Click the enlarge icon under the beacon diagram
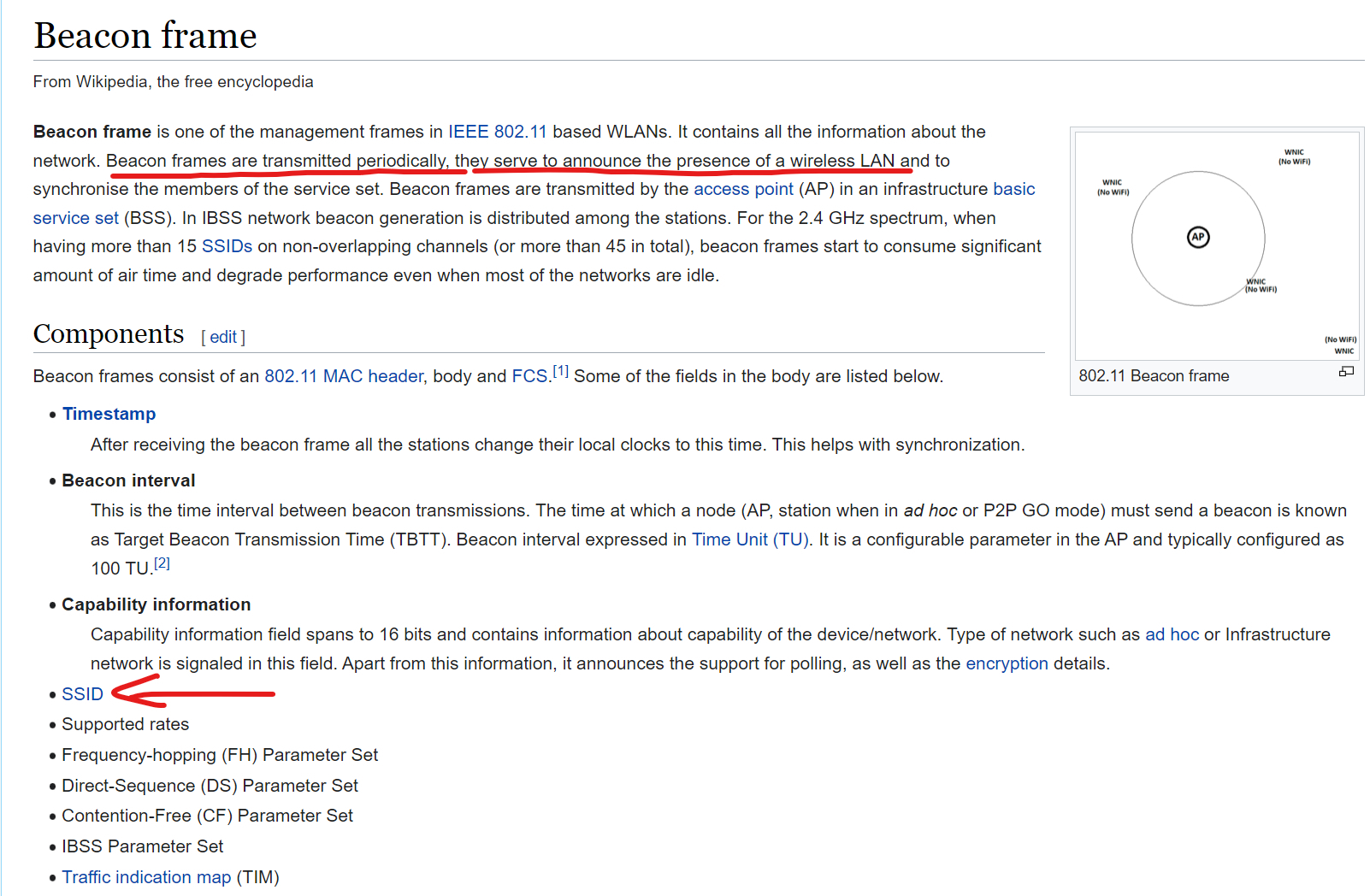This screenshot has width=1370, height=896. 1346,371
